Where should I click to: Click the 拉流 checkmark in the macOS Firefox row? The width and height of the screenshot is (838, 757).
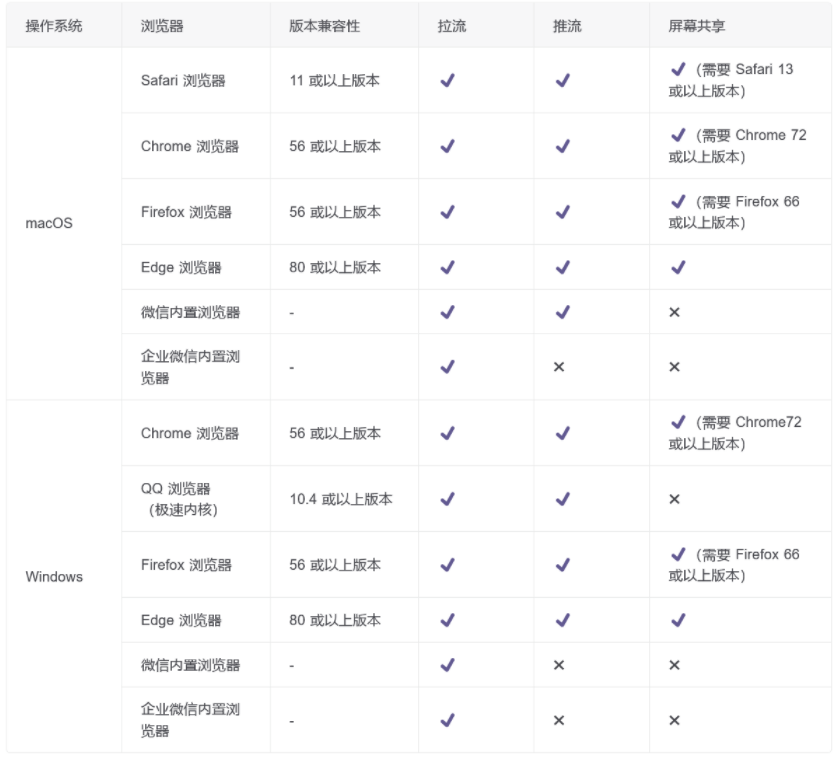pos(447,212)
